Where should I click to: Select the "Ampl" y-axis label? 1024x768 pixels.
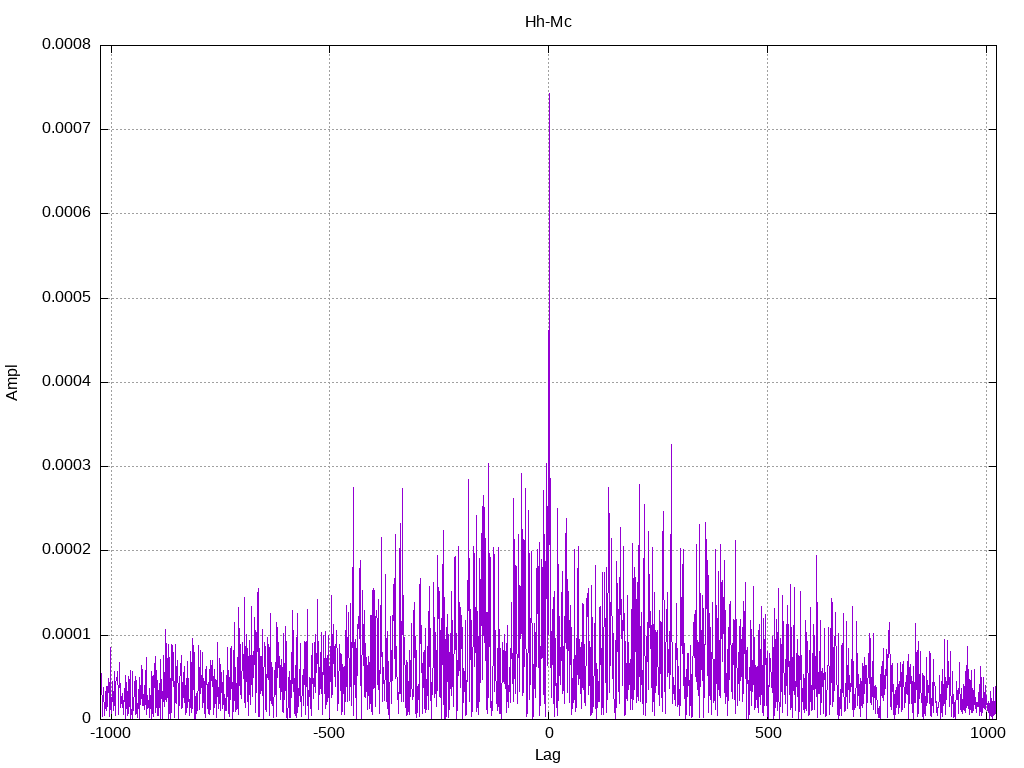click(12, 382)
